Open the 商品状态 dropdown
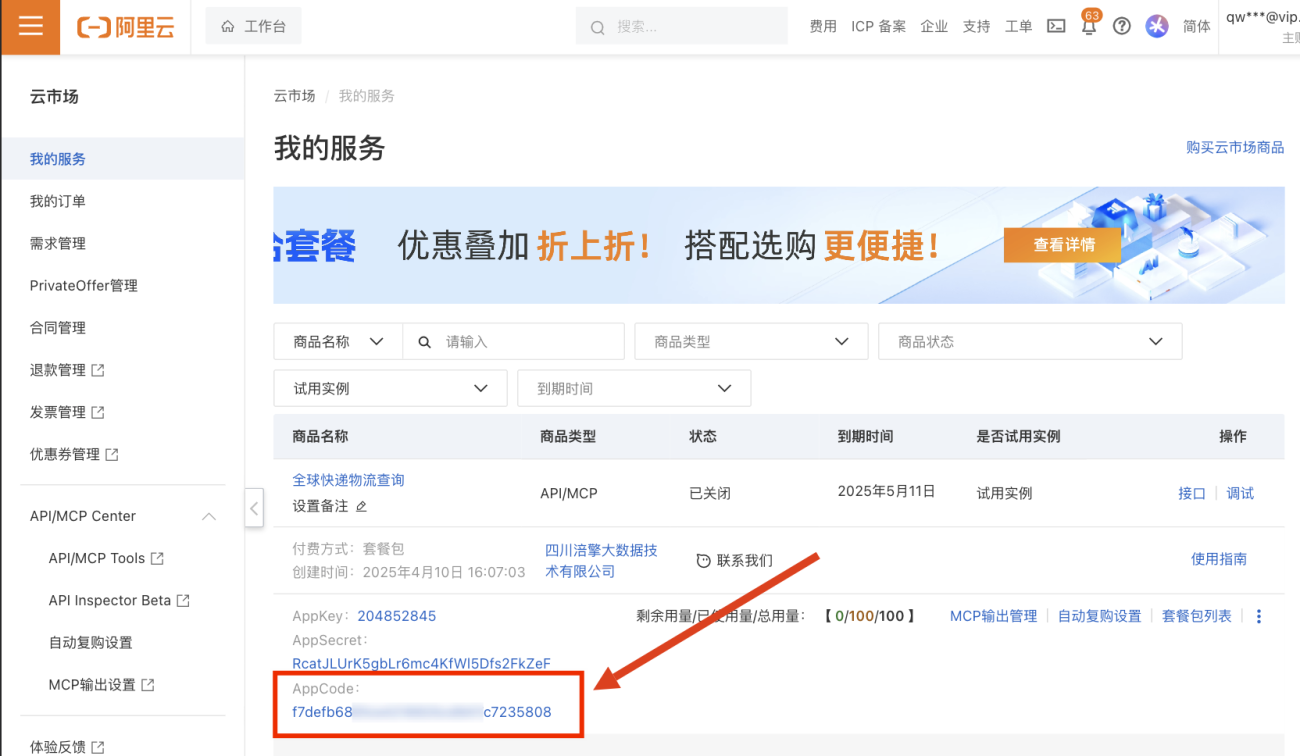 1030,341
